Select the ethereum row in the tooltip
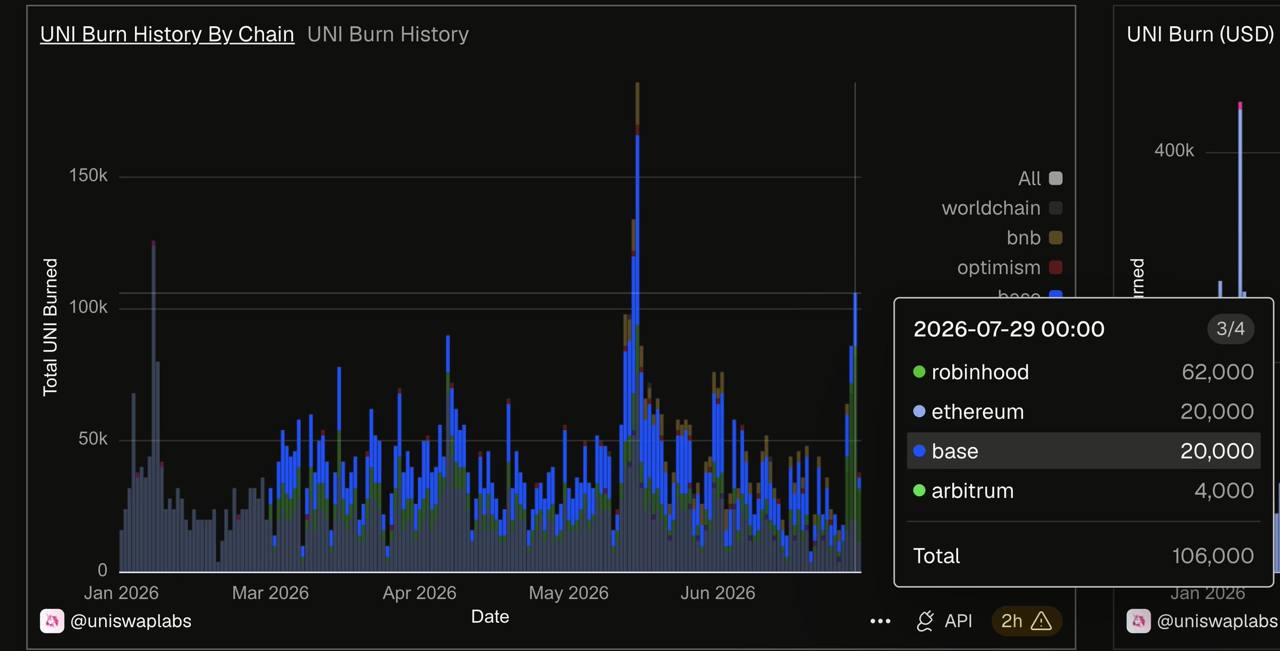Image resolution: width=1280 pixels, height=651 pixels. [x=1083, y=411]
